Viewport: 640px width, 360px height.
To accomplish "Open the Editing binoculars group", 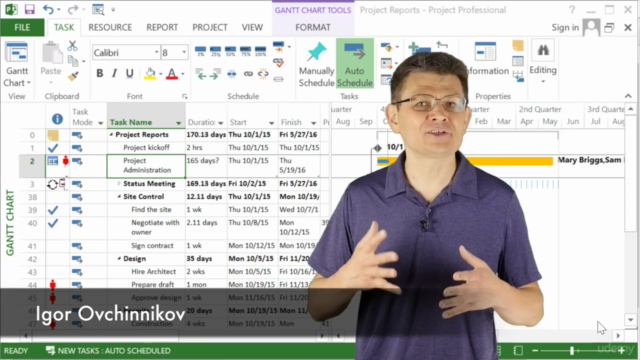I will pos(543,62).
